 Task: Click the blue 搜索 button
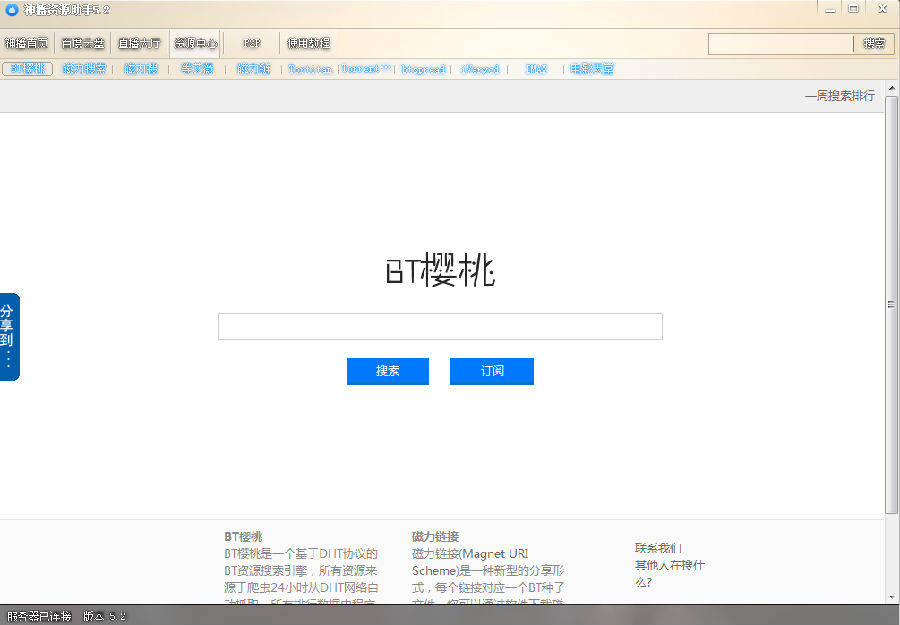pos(388,371)
